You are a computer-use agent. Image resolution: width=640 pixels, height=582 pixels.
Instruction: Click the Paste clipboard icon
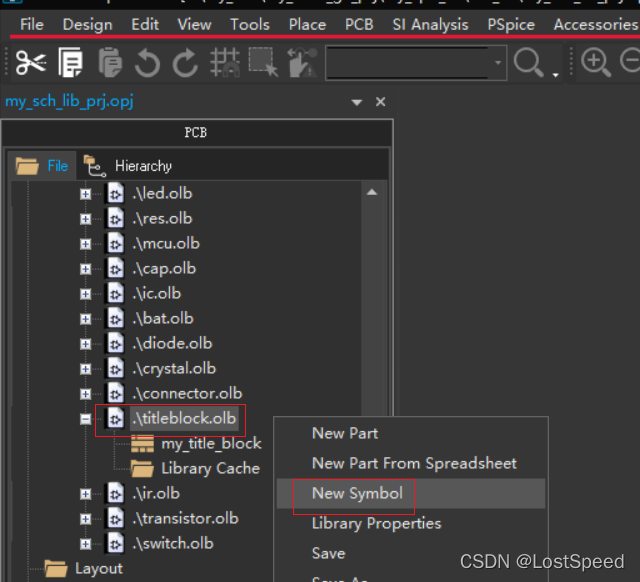point(109,64)
